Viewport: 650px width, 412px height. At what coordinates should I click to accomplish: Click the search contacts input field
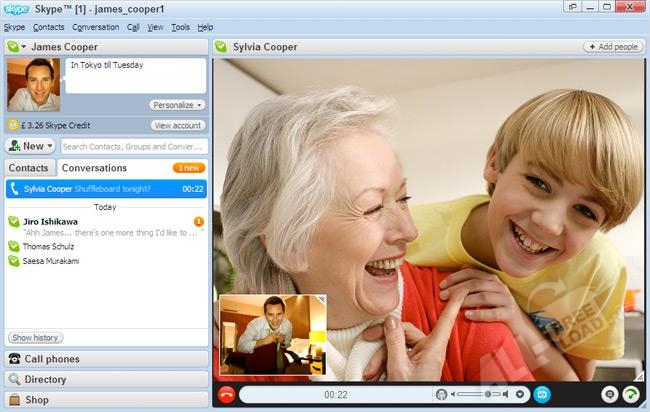coord(132,146)
